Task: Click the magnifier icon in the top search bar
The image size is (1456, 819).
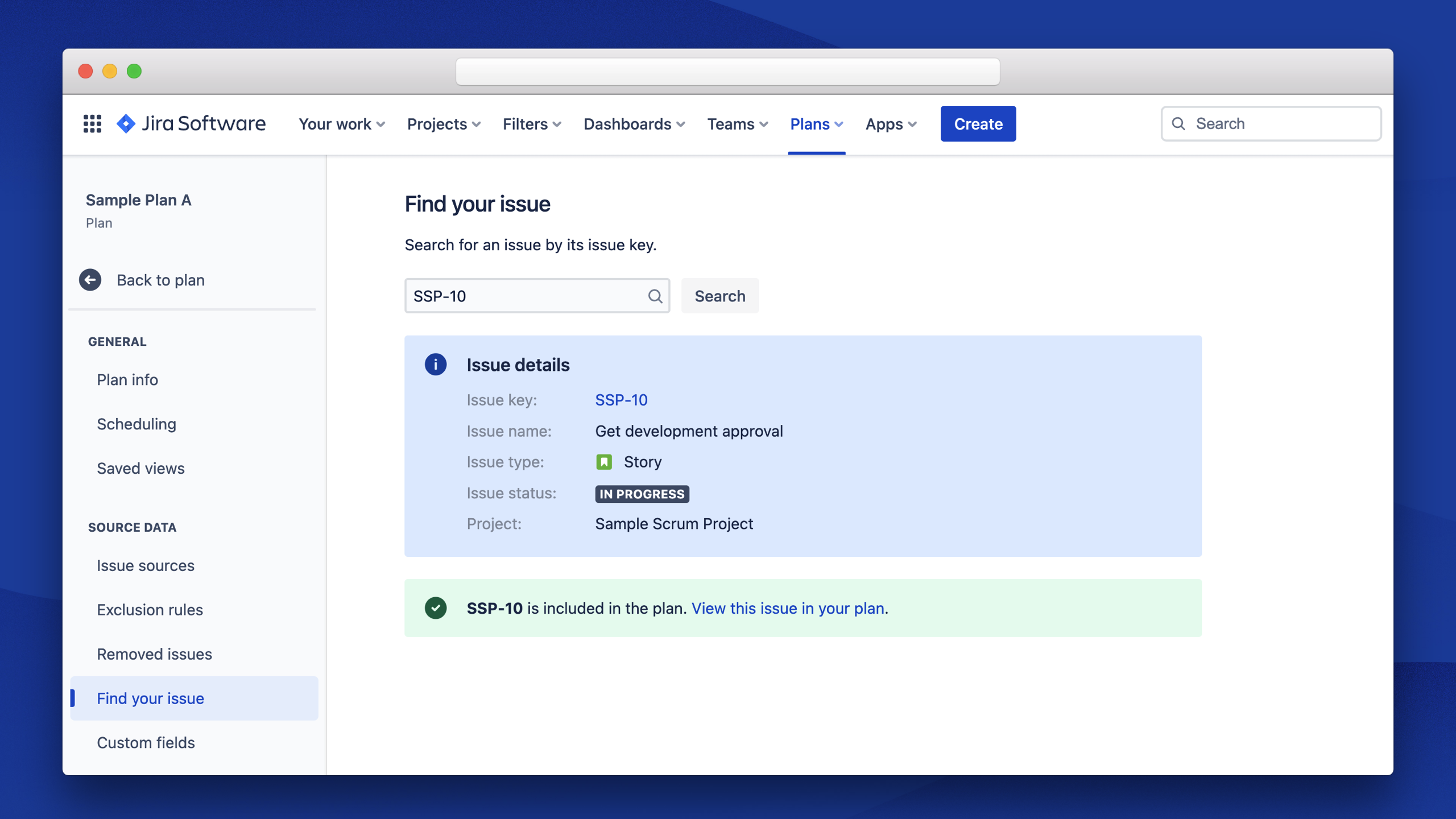Action: pyautogui.click(x=1178, y=123)
